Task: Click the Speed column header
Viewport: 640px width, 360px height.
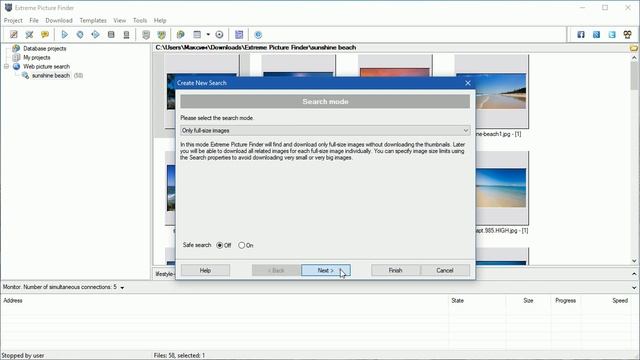Action: (x=620, y=300)
